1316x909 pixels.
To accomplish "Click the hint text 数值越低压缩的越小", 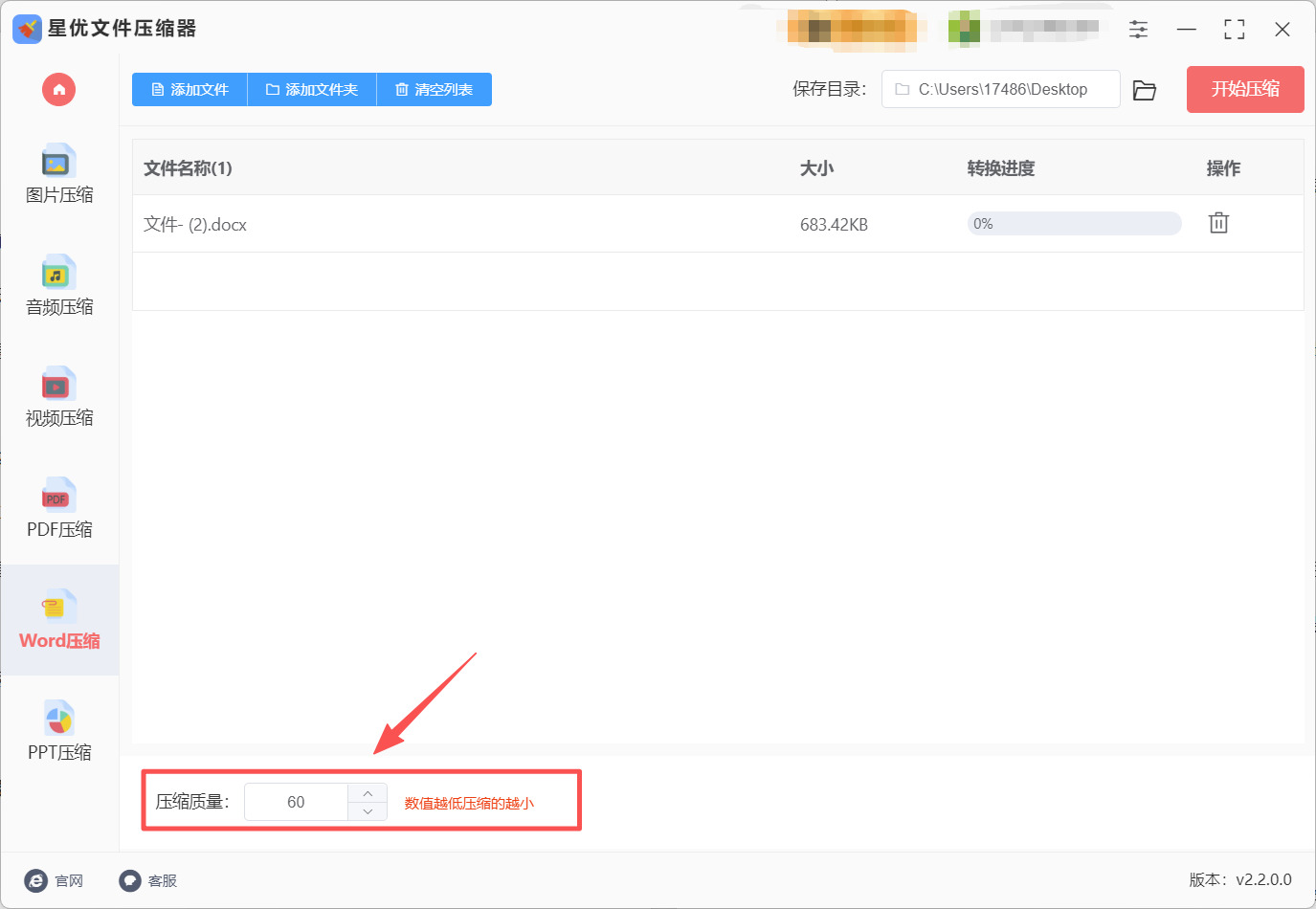I will [469, 803].
